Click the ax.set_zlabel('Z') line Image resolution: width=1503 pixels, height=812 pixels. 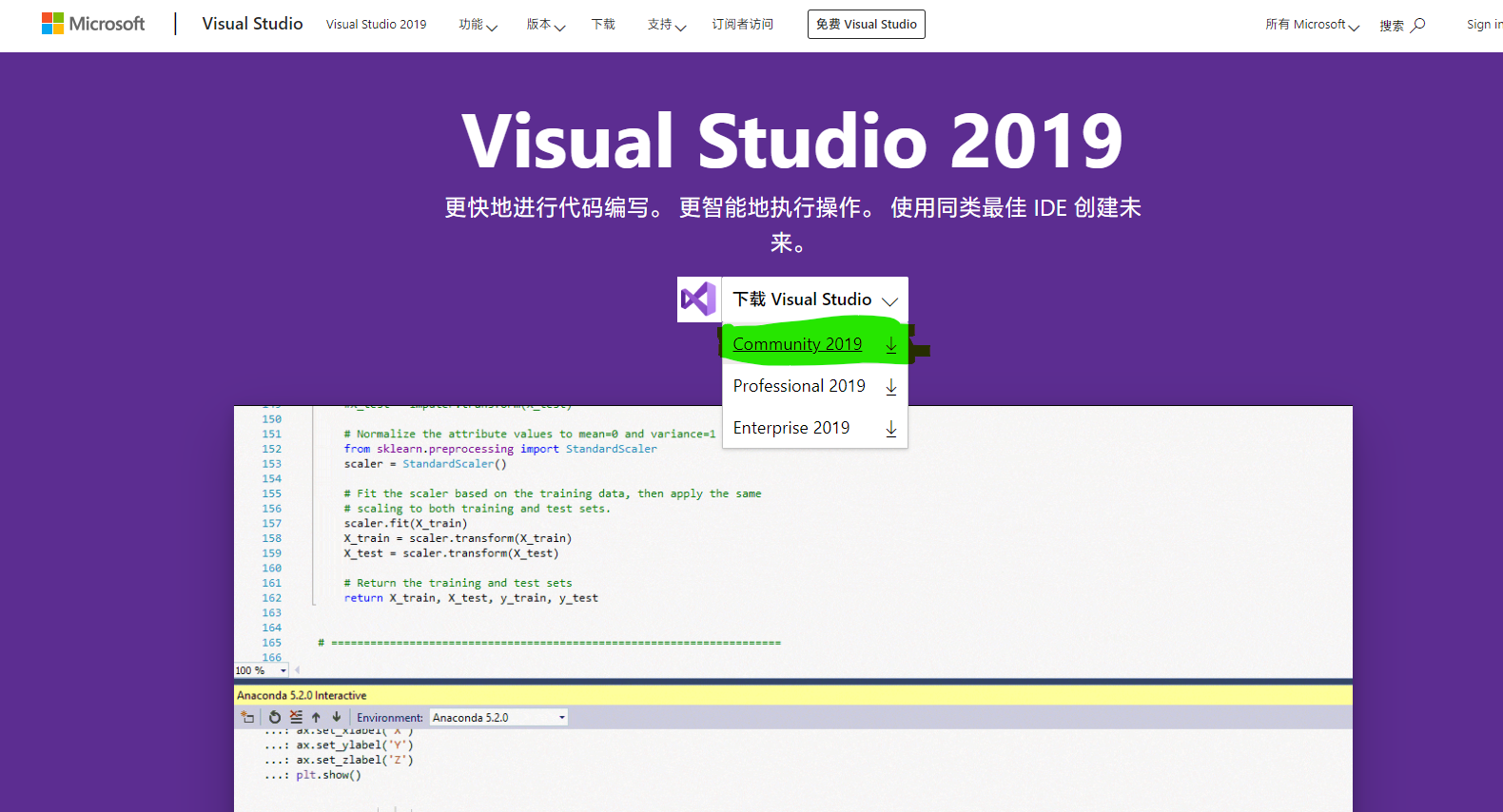coord(354,760)
